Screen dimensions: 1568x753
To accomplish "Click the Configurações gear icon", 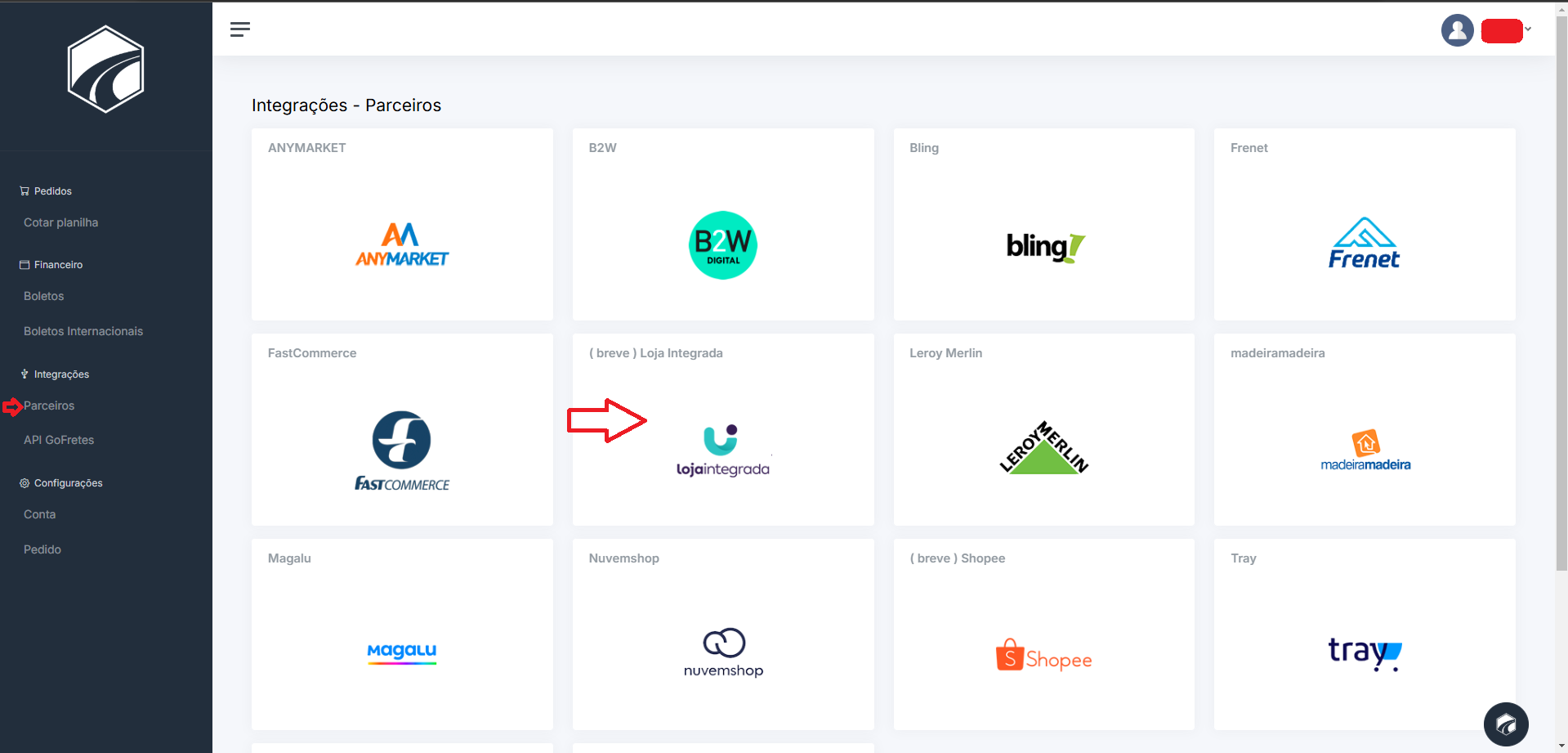I will click(x=25, y=483).
